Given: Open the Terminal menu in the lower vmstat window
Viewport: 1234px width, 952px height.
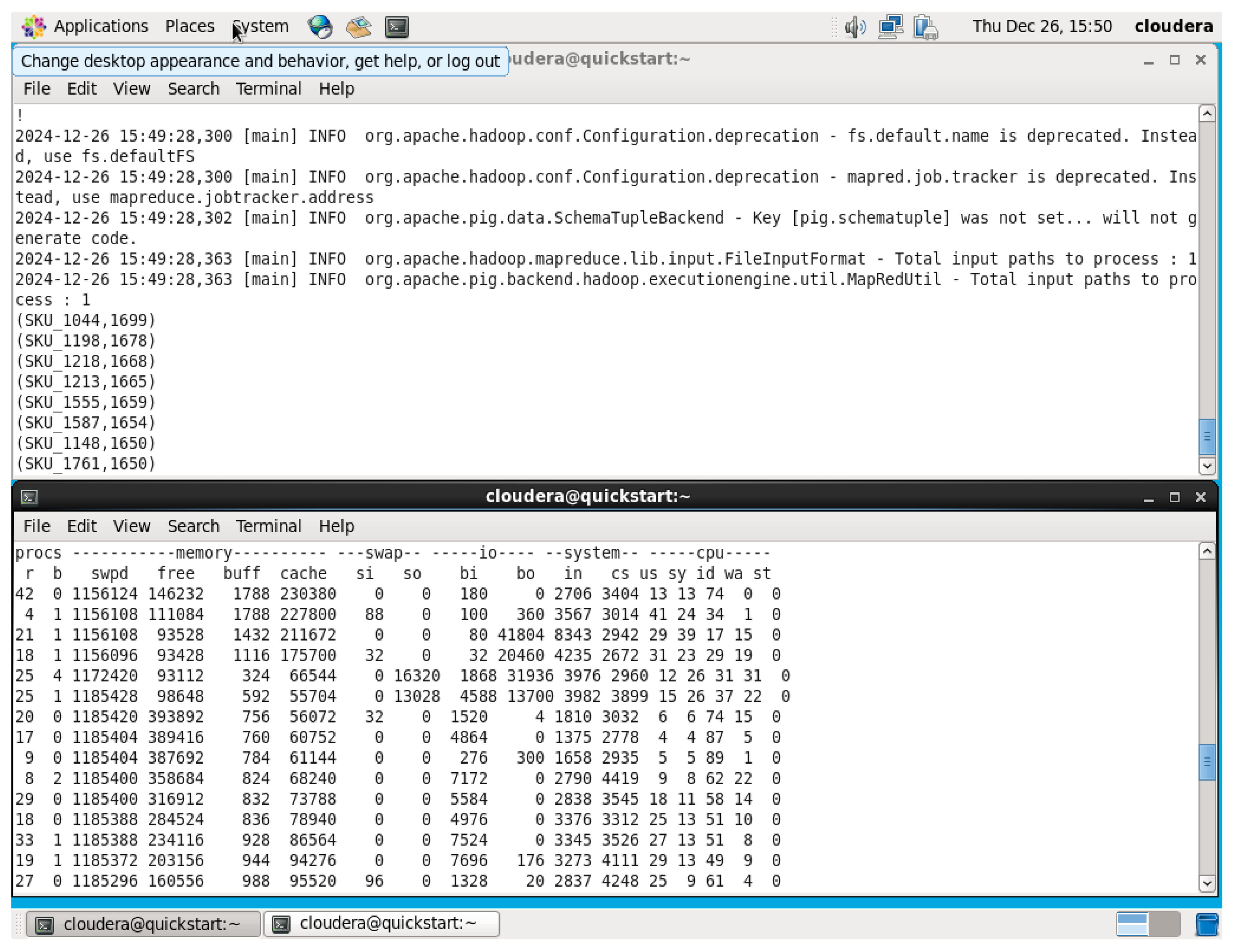Looking at the screenshot, I should (269, 526).
